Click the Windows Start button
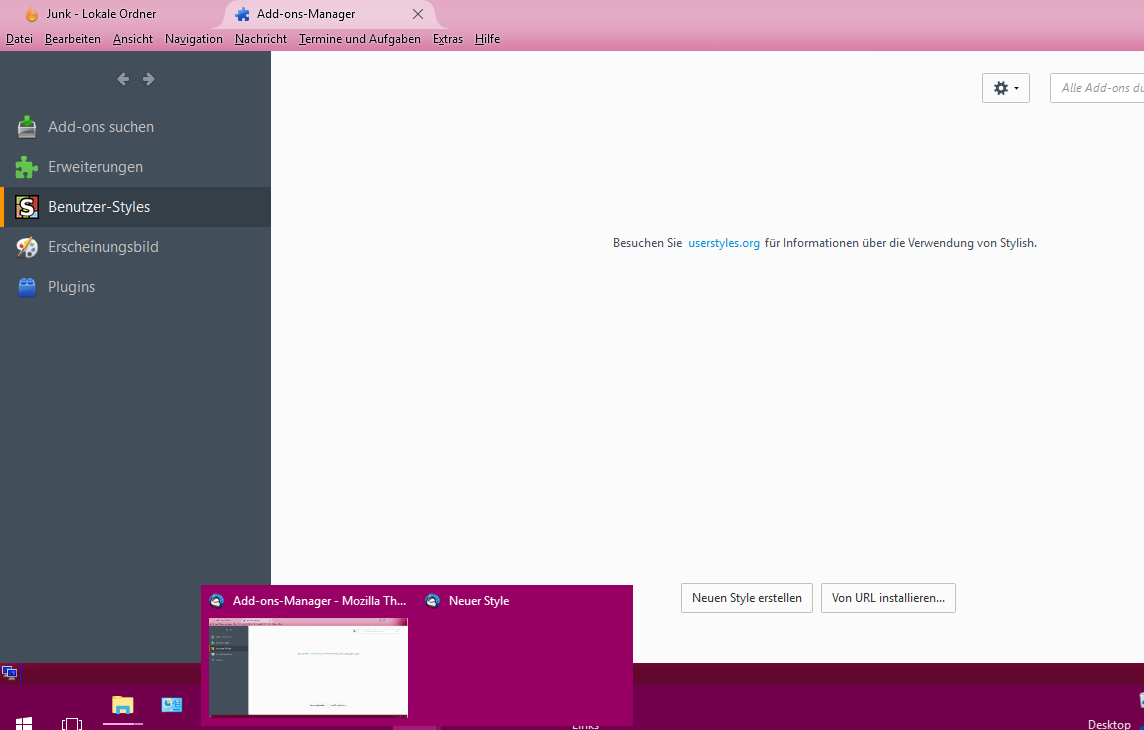The width and height of the screenshot is (1144, 730). [x=23, y=722]
